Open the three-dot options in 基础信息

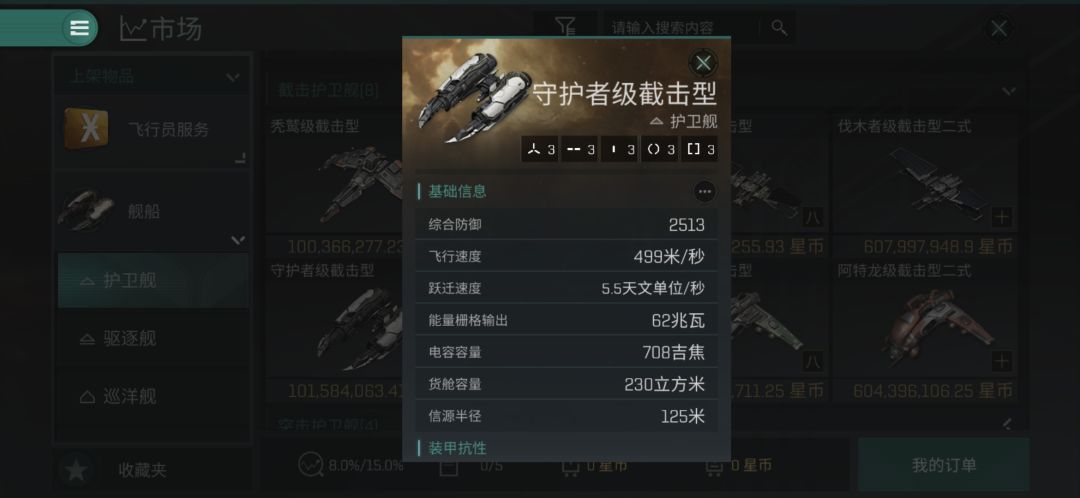[704, 191]
